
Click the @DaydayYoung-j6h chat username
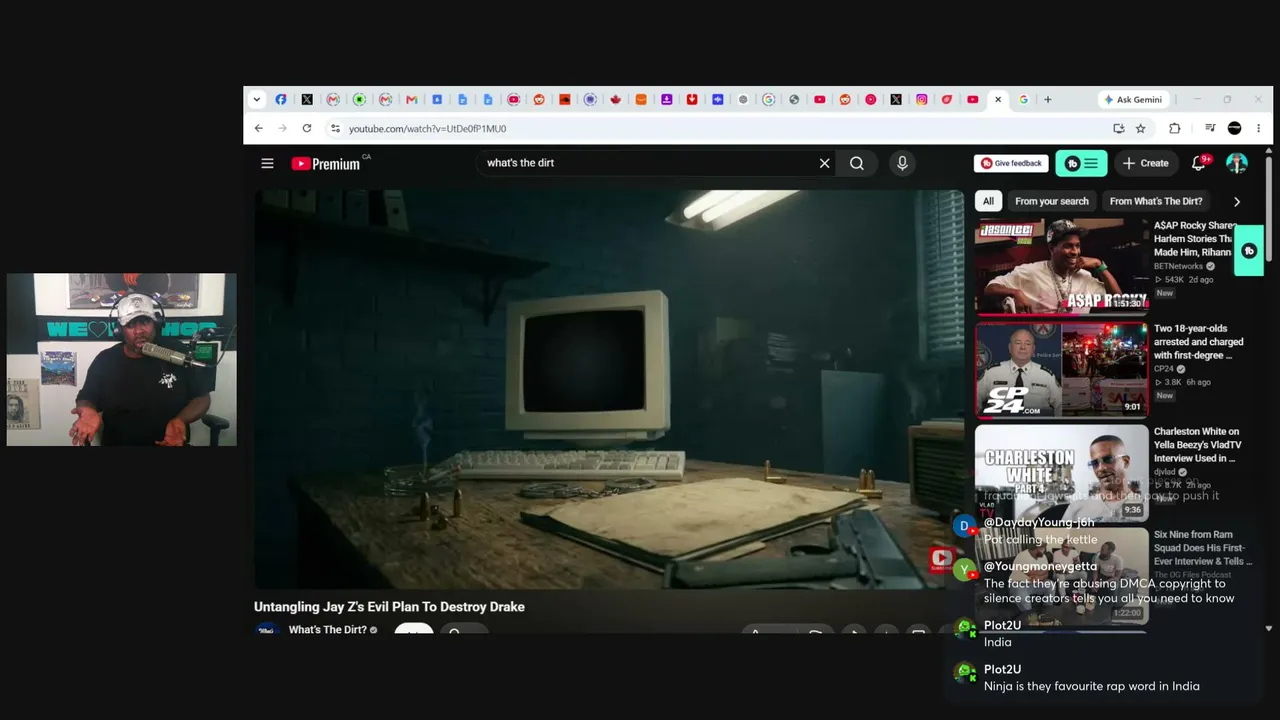[x=1039, y=522]
